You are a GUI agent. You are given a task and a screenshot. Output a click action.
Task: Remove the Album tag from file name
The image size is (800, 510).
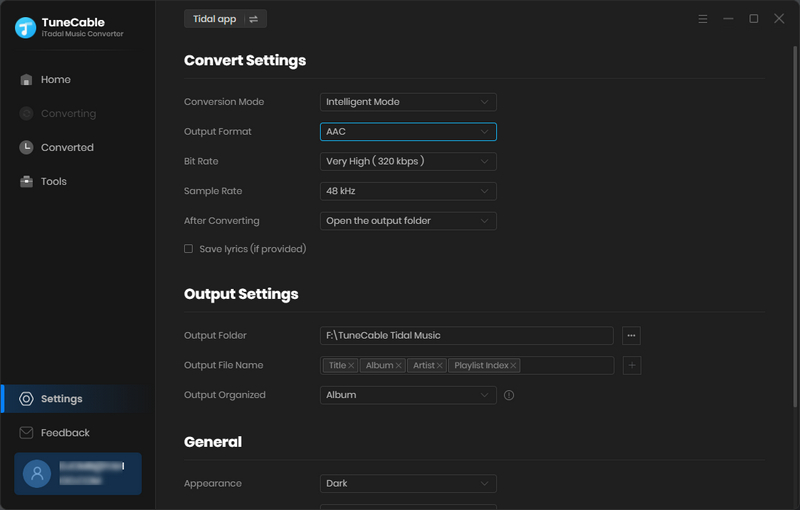click(x=398, y=366)
